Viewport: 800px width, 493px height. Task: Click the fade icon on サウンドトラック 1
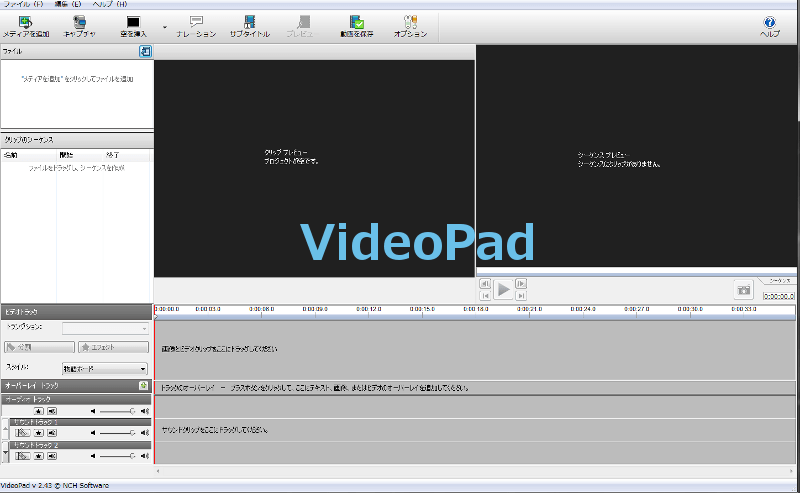coord(22,433)
